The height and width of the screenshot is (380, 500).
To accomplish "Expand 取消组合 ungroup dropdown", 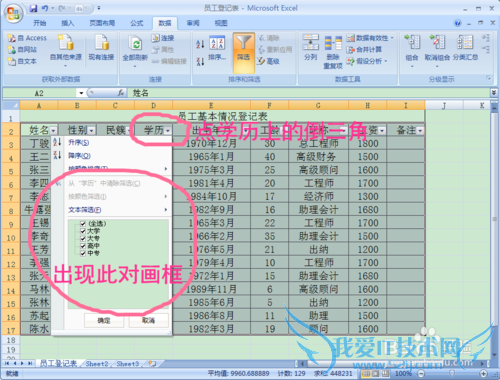I will tap(437, 66).
